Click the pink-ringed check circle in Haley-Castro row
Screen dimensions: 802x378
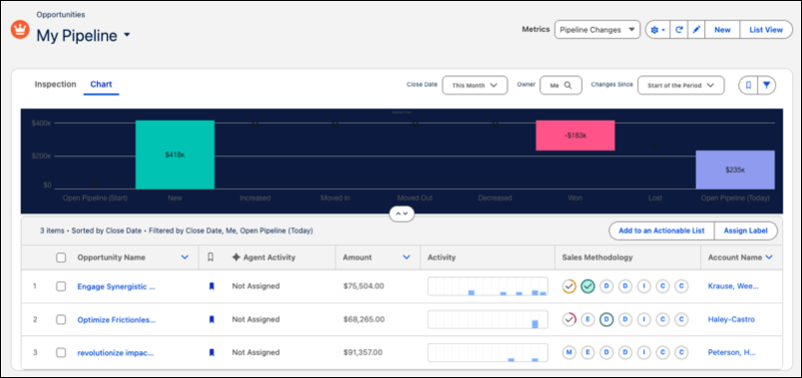pyautogui.click(x=569, y=319)
